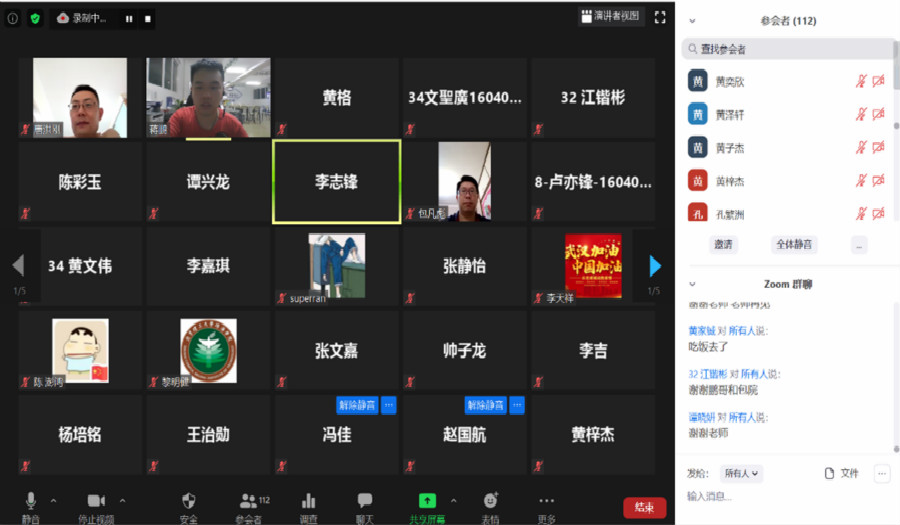Click chat message text 谢谢老师
Screen dimensions: 900x525
pos(708,433)
